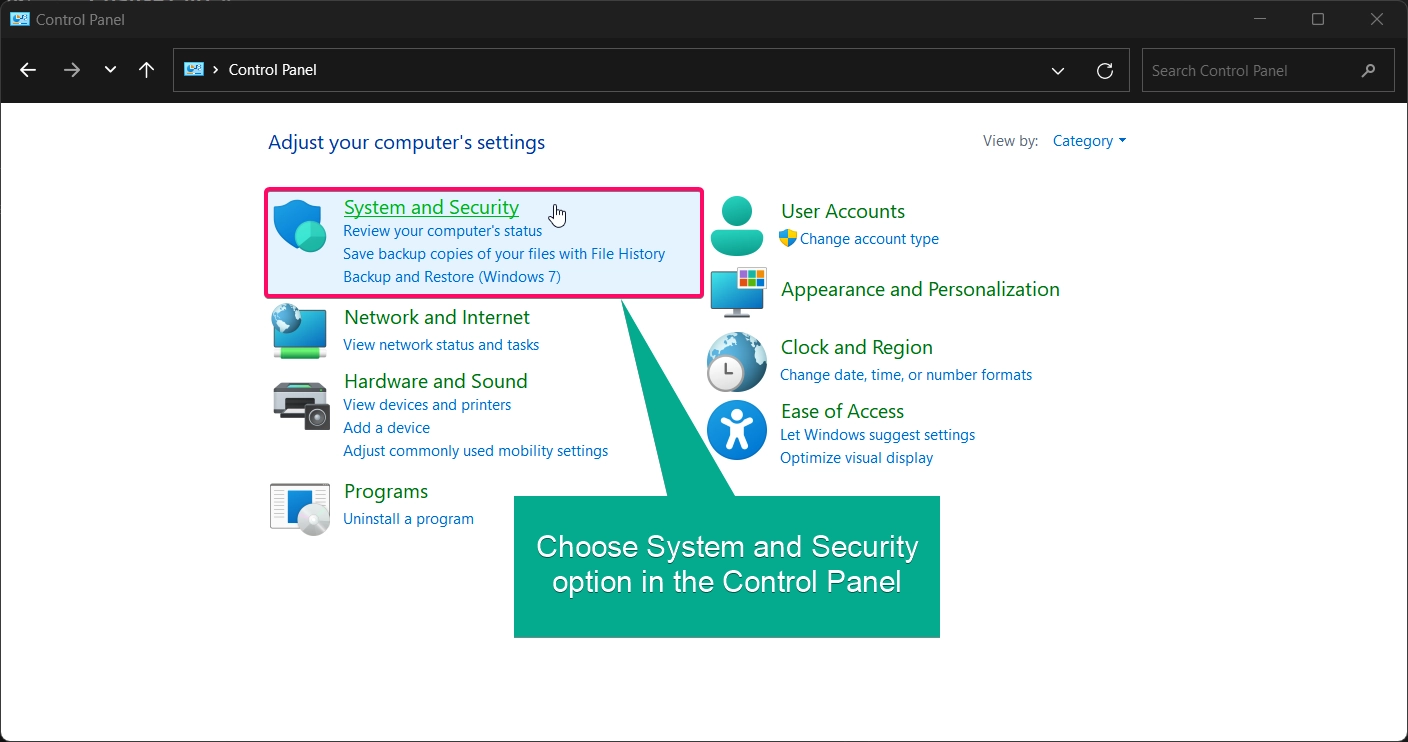Open Ease of Access heading

[x=842, y=411]
